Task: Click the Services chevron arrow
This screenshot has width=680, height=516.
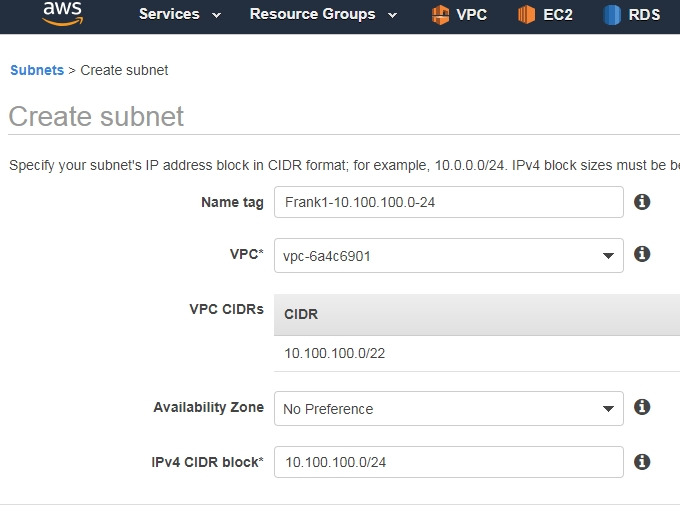Action: pyautogui.click(x=216, y=16)
